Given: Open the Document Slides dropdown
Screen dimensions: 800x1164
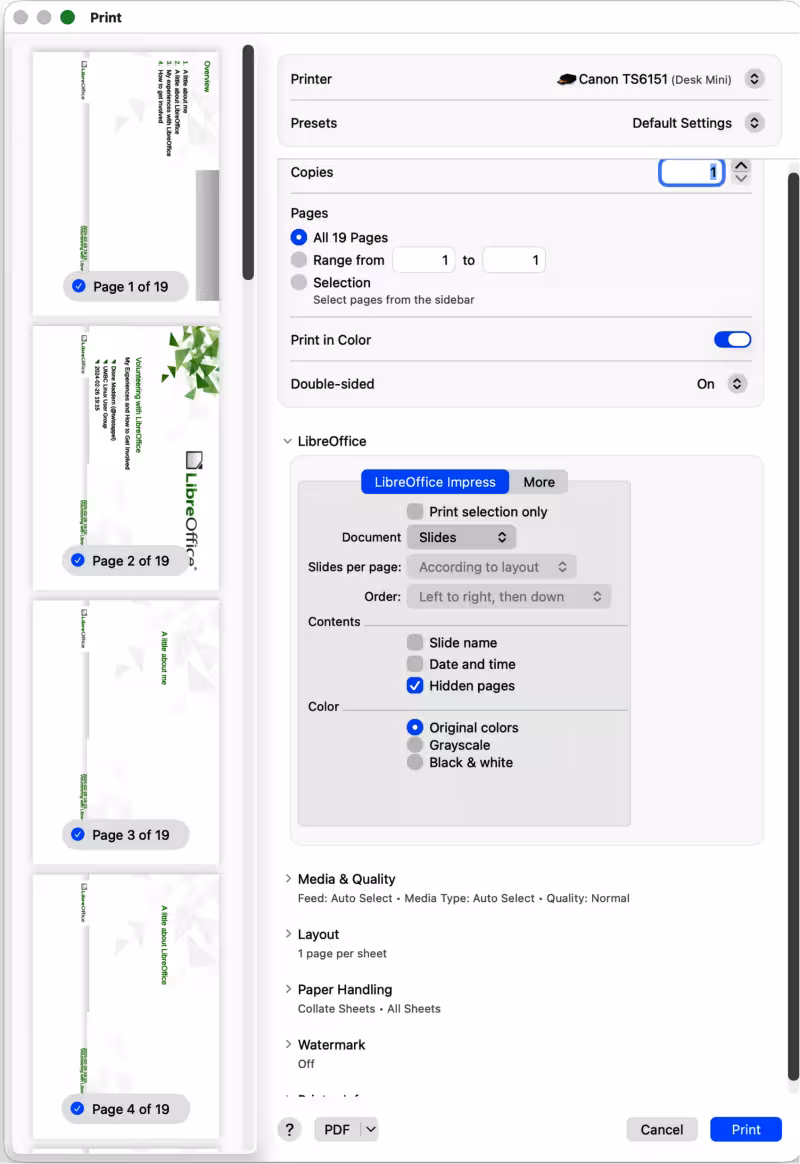Looking at the screenshot, I should pyautogui.click(x=462, y=537).
